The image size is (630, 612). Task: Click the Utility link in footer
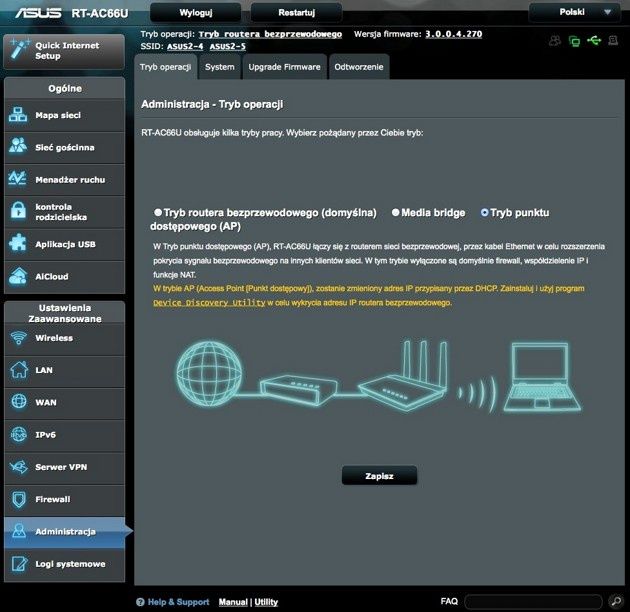click(266, 602)
